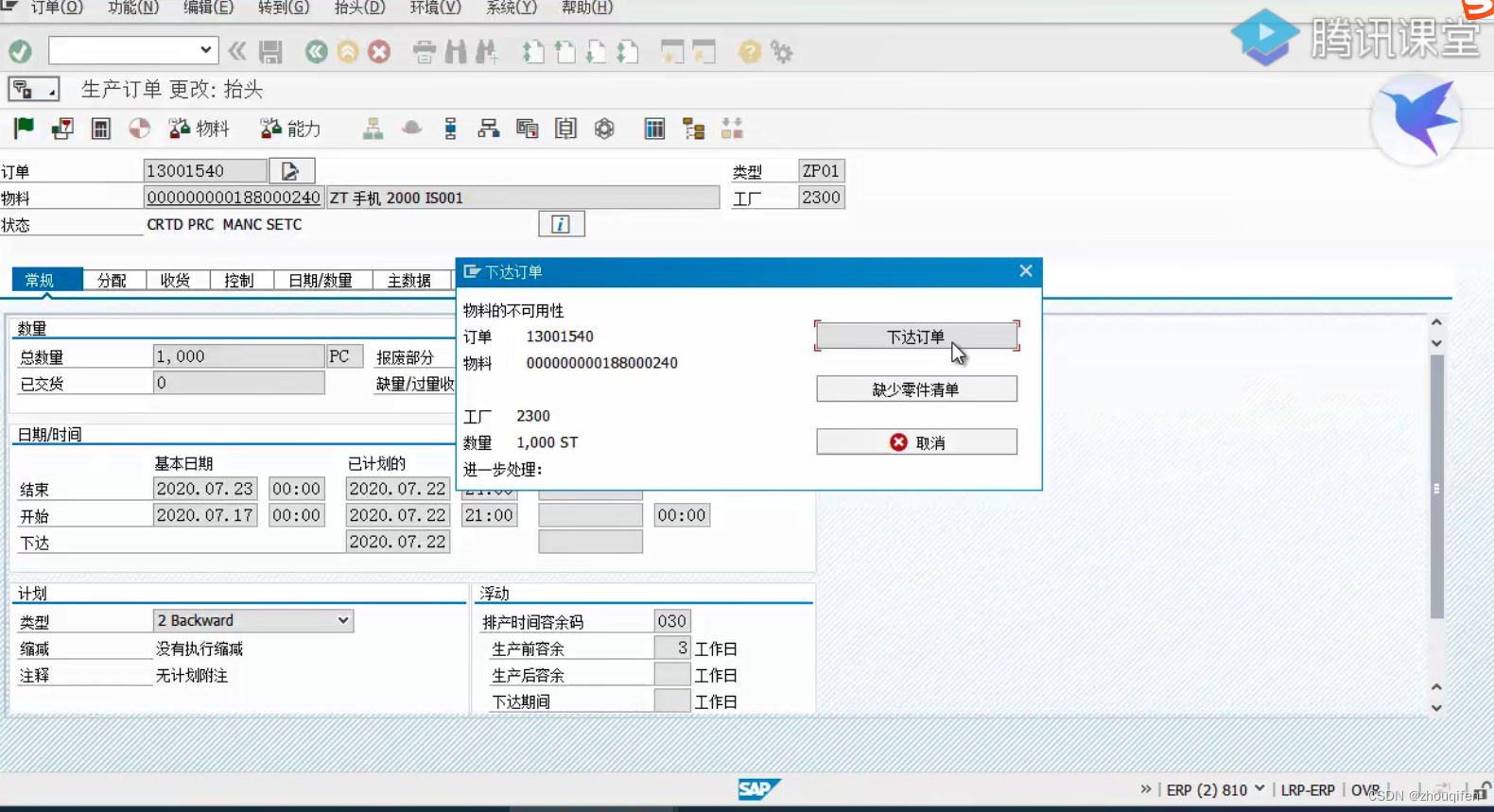This screenshot has height=812, width=1494.
Task: Open the 环境(V) menu
Action: (x=435, y=8)
